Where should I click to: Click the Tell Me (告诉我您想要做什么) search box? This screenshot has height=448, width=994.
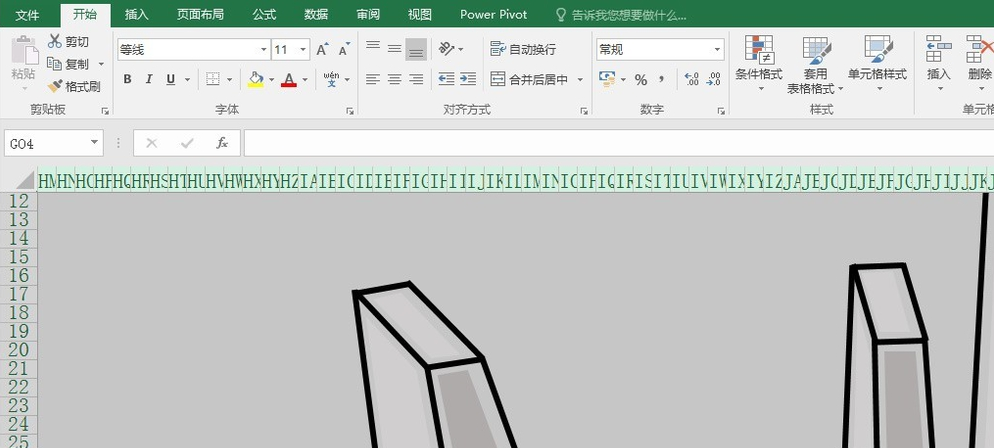click(621, 15)
